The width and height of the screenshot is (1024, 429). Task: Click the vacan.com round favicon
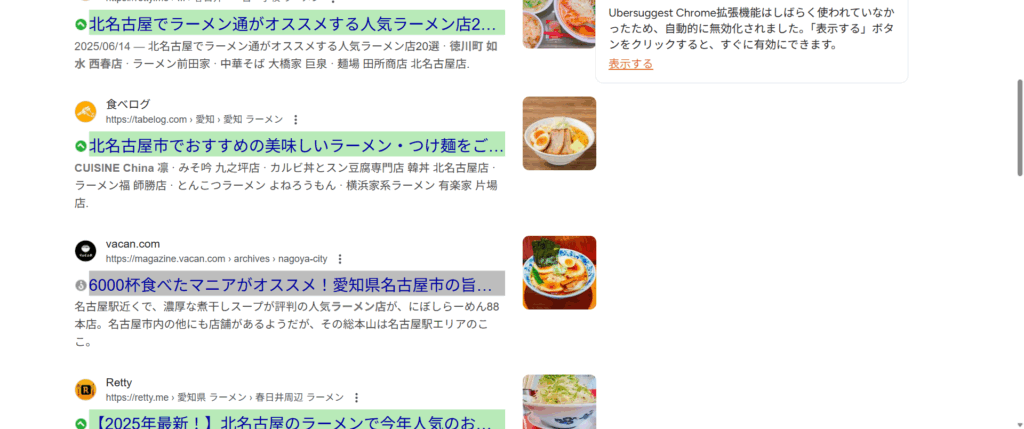(86, 251)
